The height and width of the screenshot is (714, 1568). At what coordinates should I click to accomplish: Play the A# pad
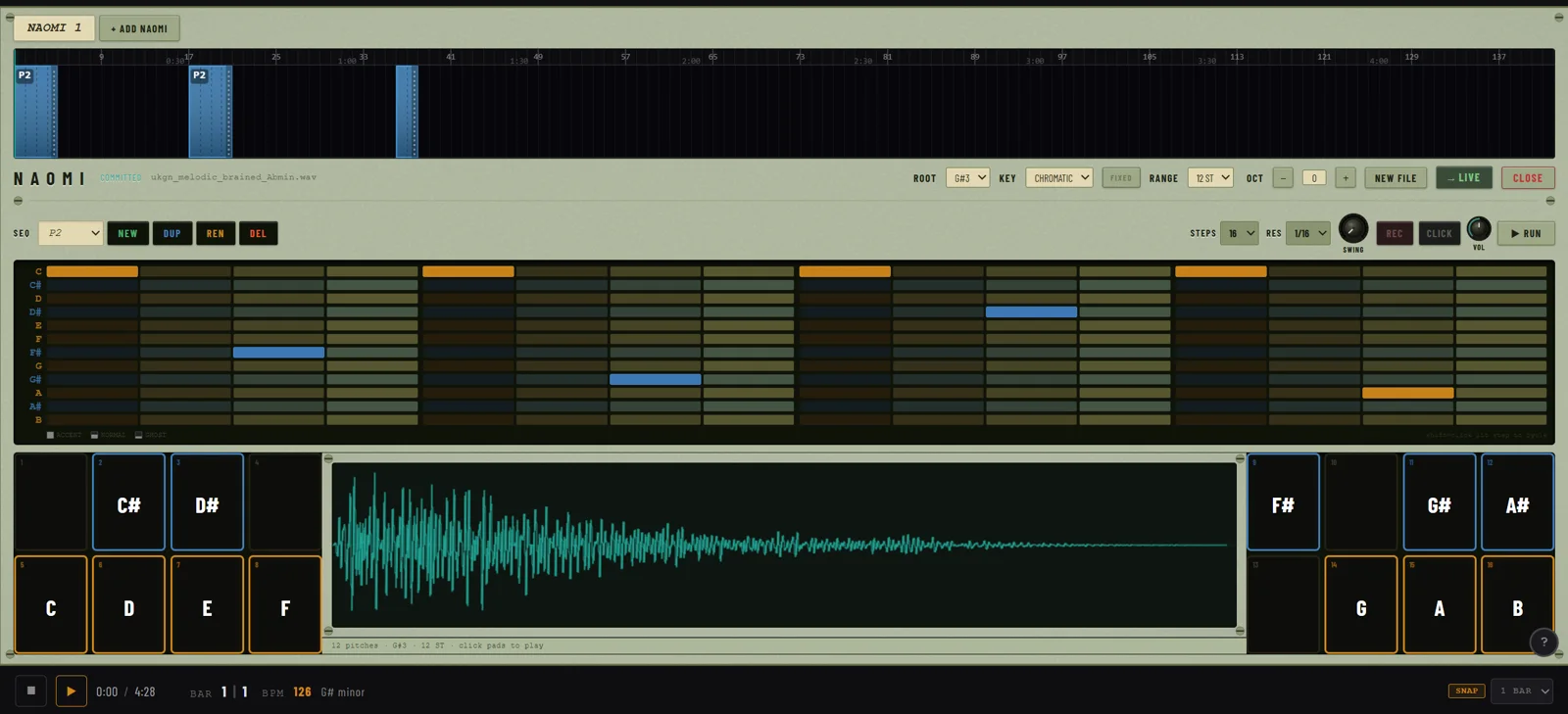click(x=1517, y=501)
